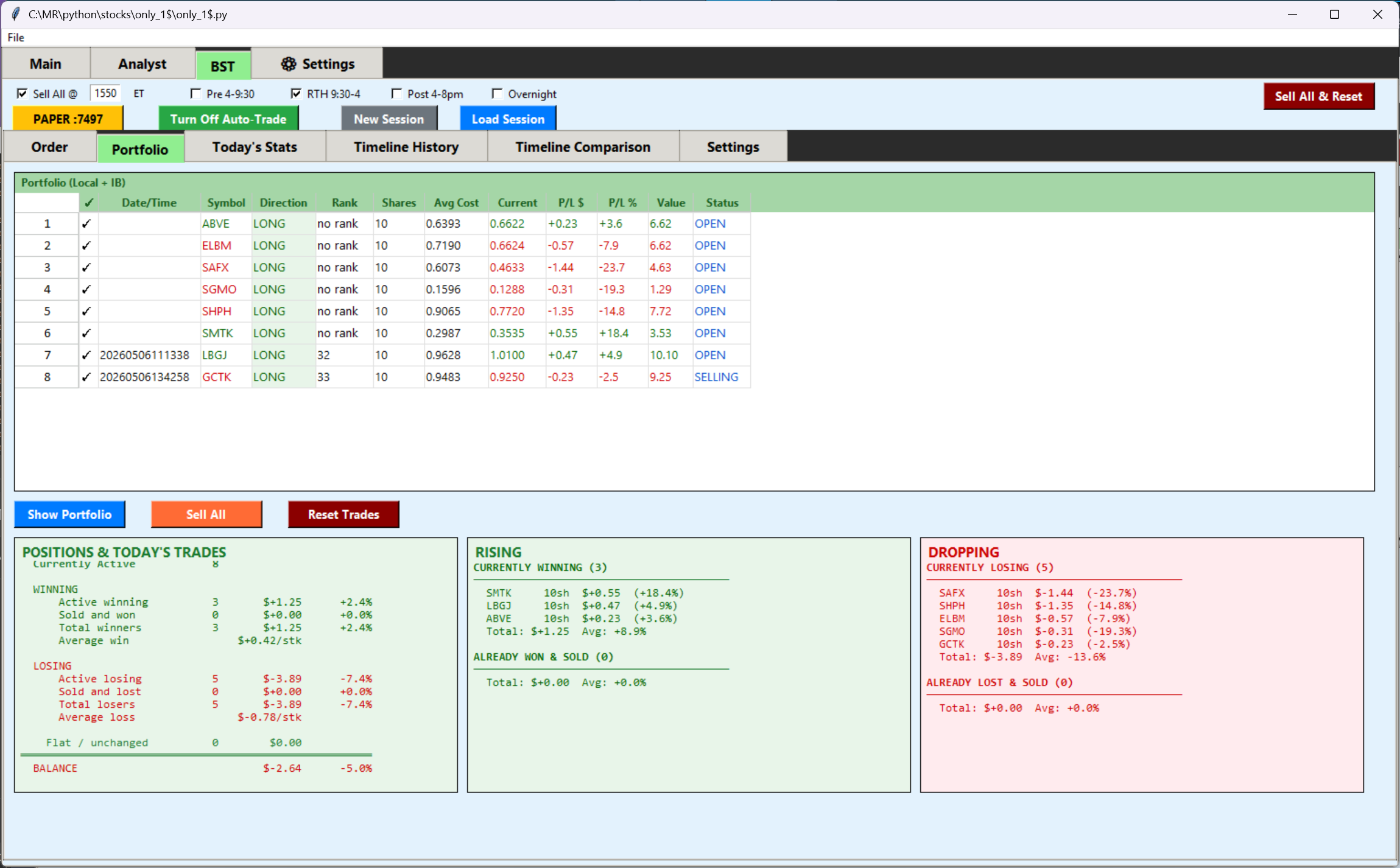
Task: Click the Avg Cost column header
Action: 456,203
